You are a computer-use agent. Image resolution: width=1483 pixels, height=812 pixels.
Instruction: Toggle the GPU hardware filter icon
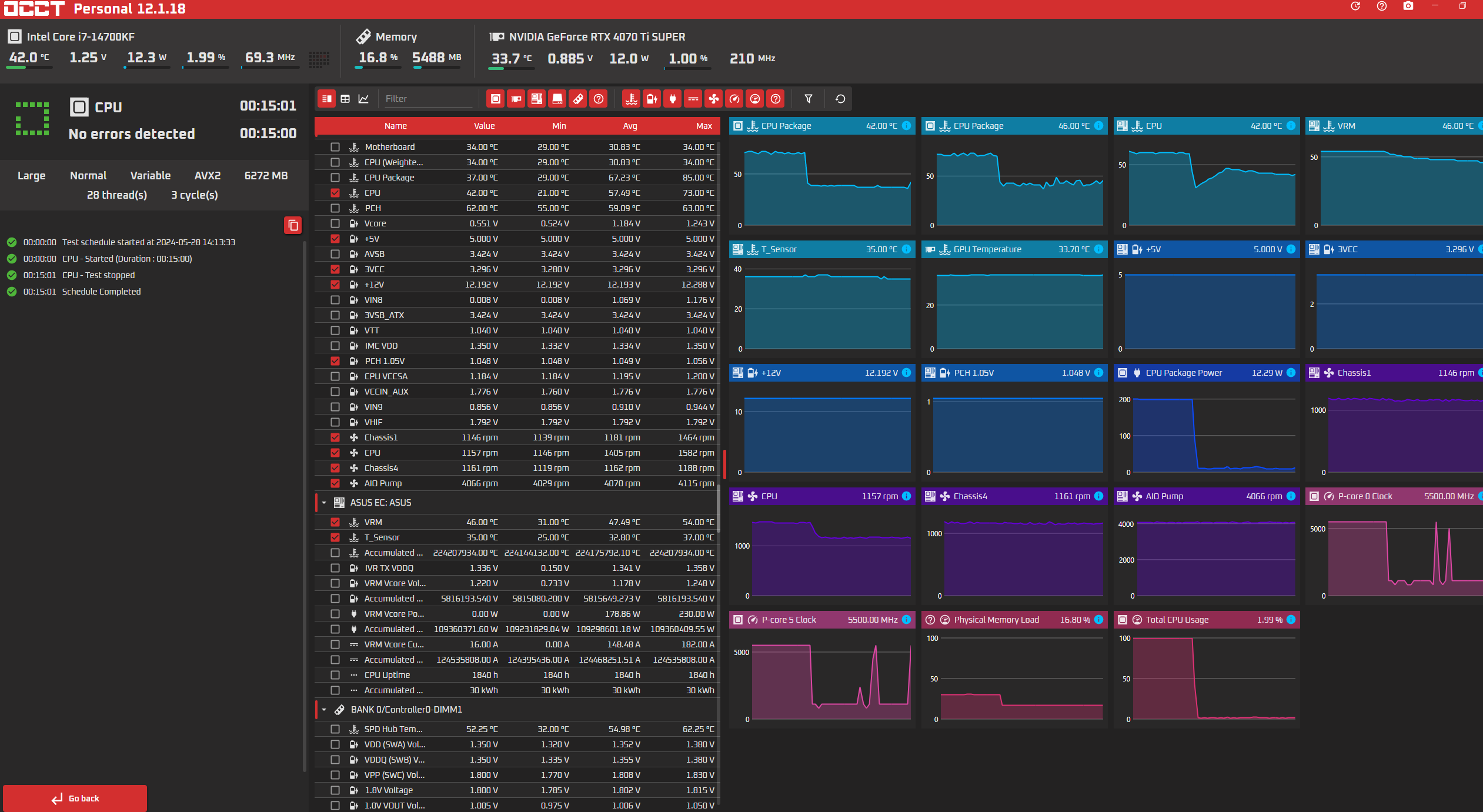click(516, 99)
